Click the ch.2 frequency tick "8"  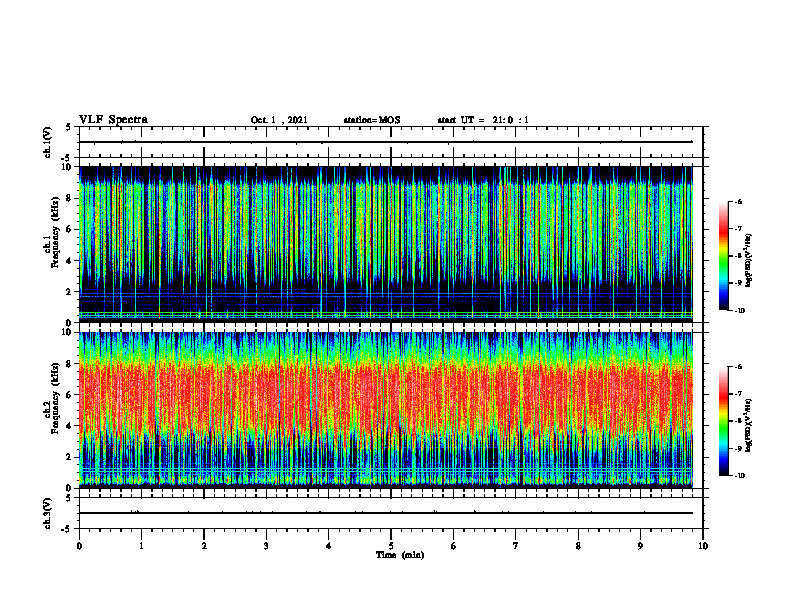(x=70, y=364)
